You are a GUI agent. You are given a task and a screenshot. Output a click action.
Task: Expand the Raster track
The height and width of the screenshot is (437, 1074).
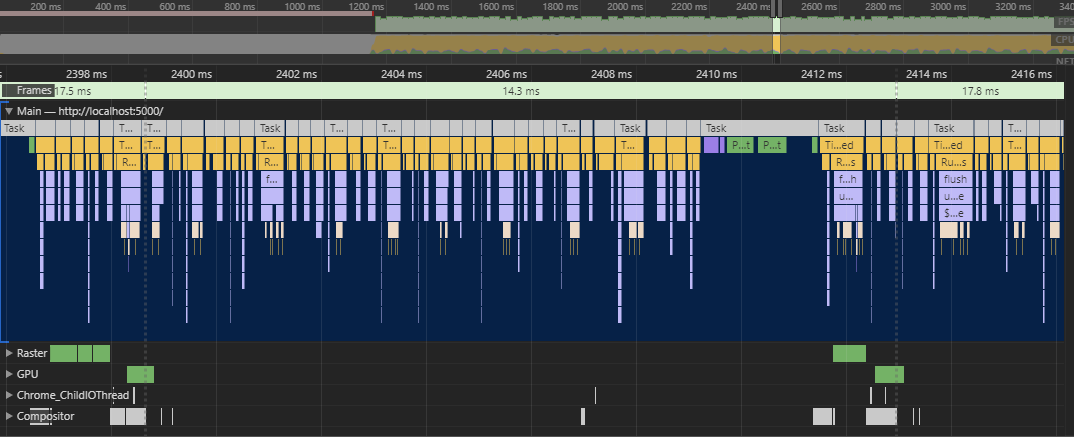pyautogui.click(x=9, y=353)
